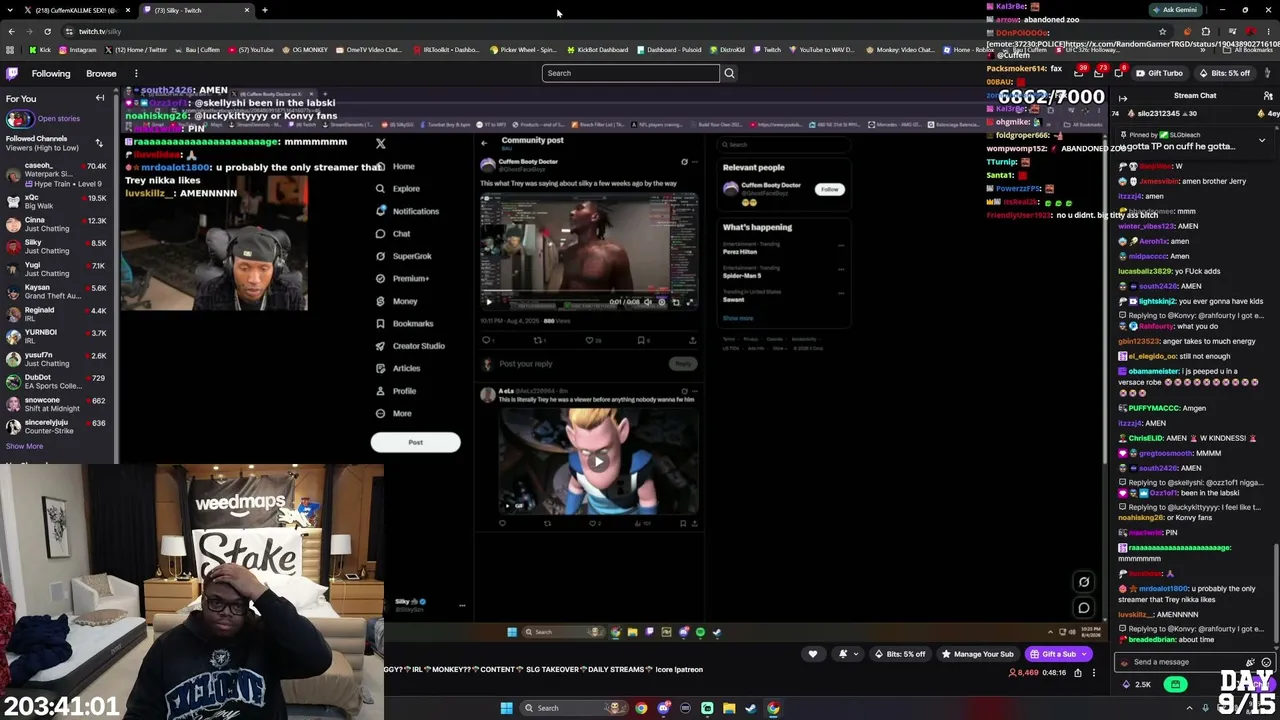This screenshot has height=720, width=1280.
Task: Open the Picker Wheel bookmark
Action: [523, 50]
